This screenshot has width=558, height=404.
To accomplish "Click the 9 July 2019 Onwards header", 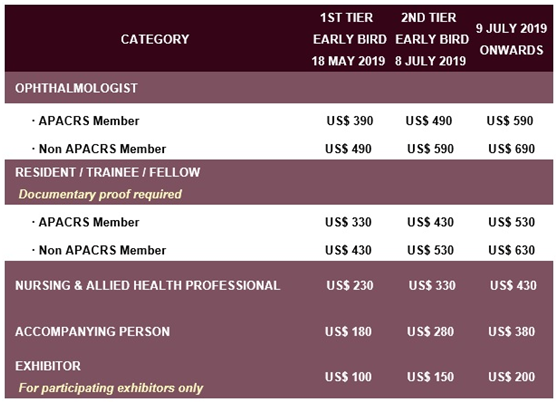I will click(x=511, y=39).
